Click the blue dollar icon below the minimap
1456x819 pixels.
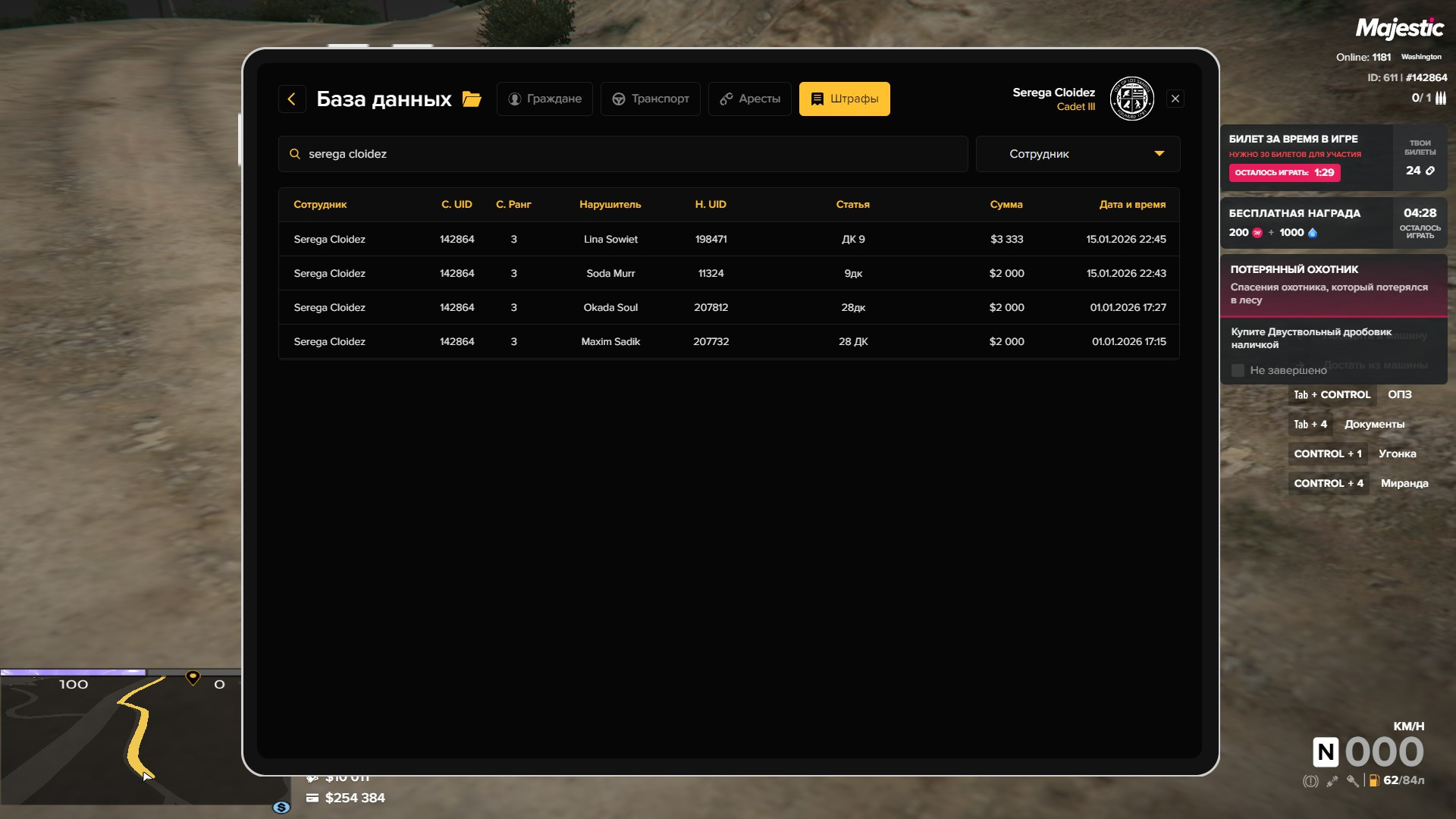coord(281,808)
